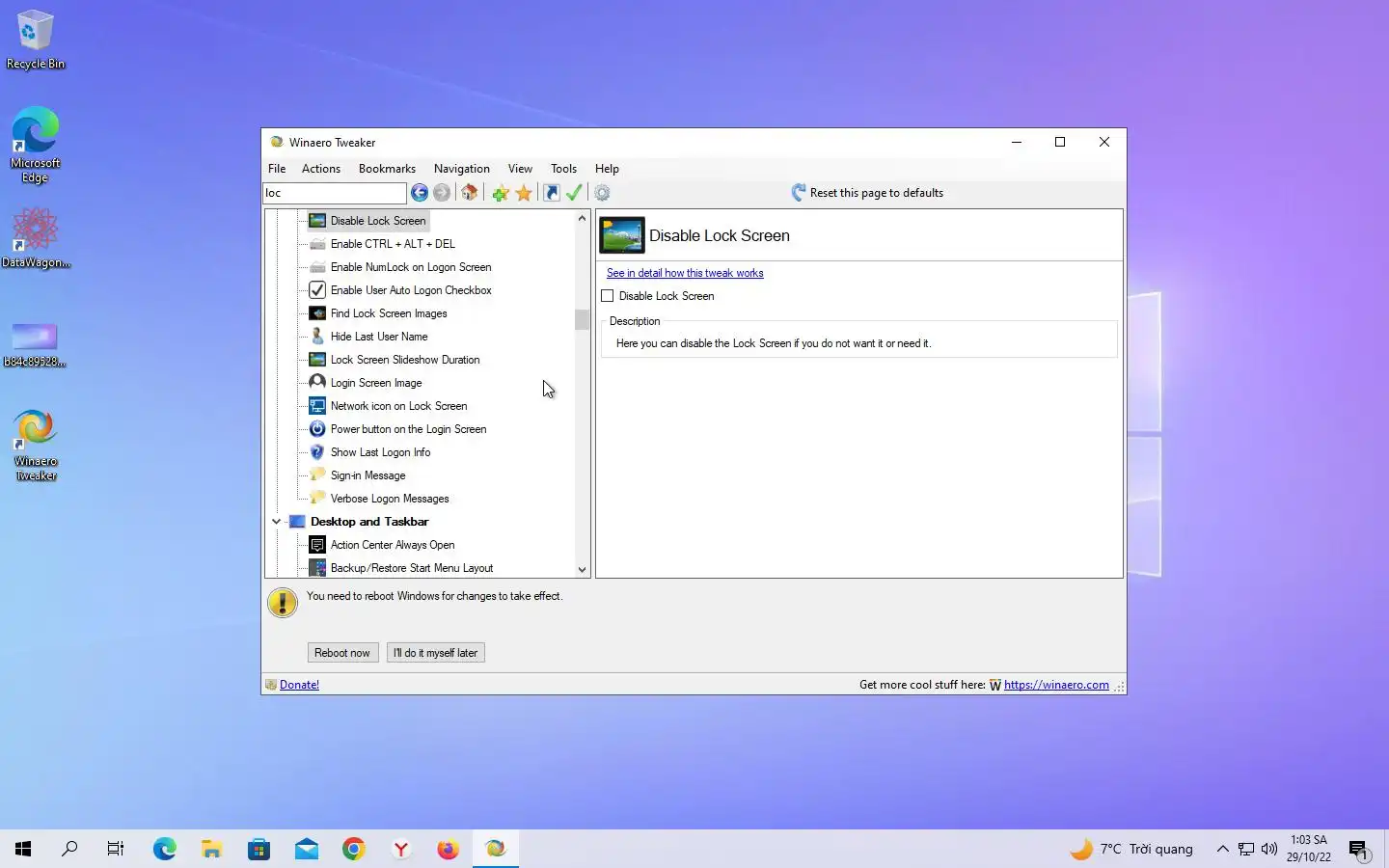The image size is (1389, 868).
Task: Show hidden system tray icons
Action: pyautogui.click(x=1222, y=849)
